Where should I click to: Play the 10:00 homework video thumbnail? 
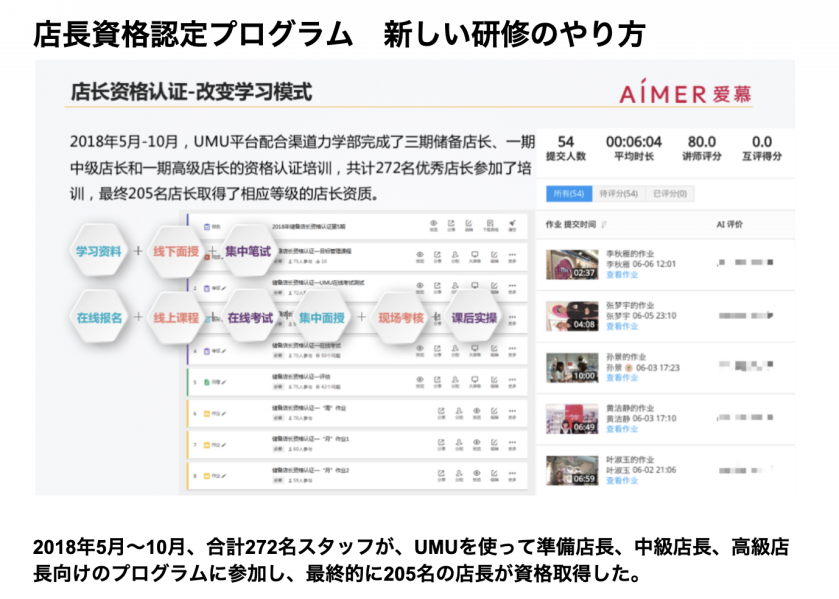pyautogui.click(x=572, y=367)
